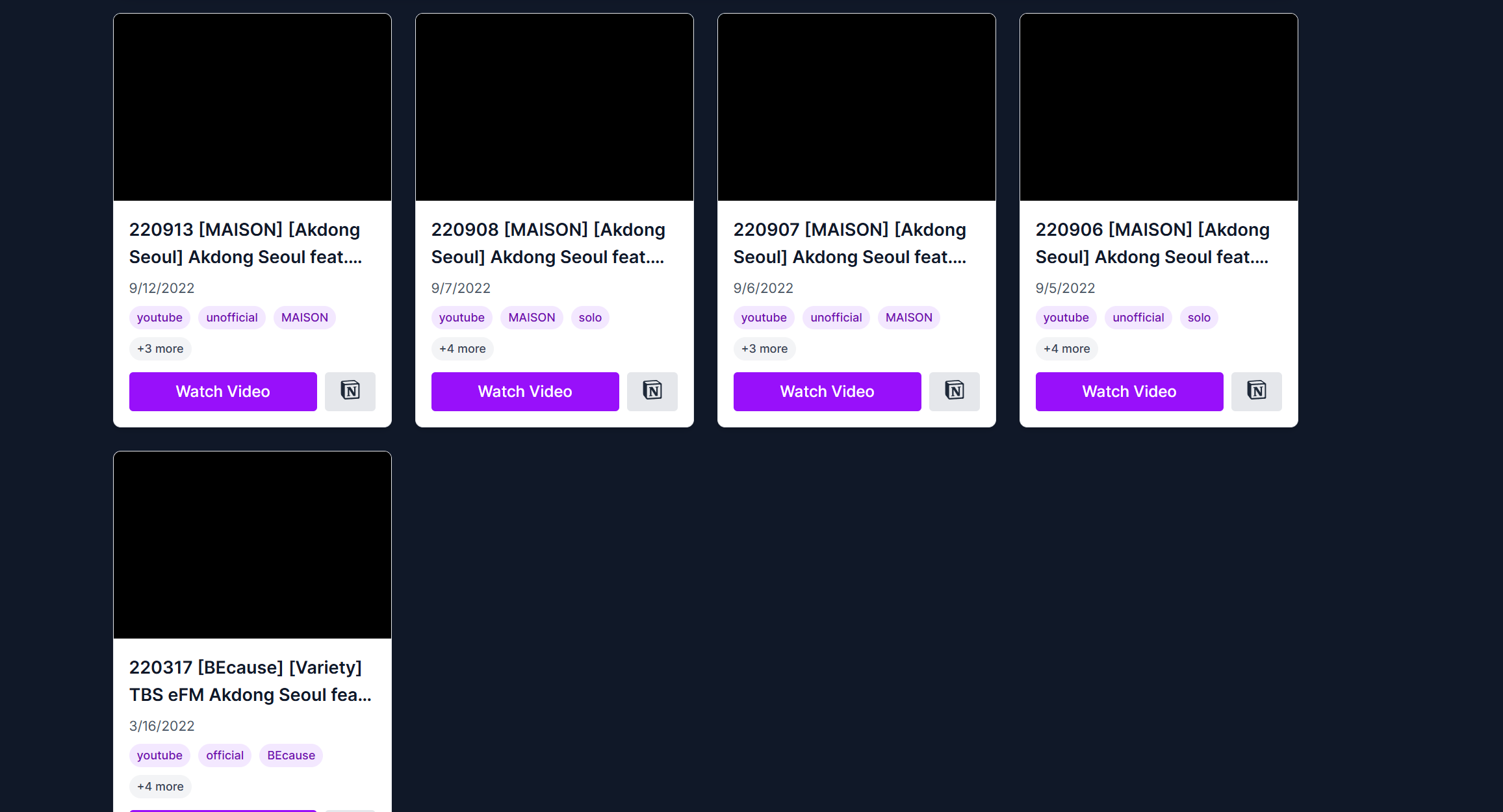Image resolution: width=1503 pixels, height=812 pixels.
Task: Select 'official' tag on 220317 card
Action: coord(225,755)
